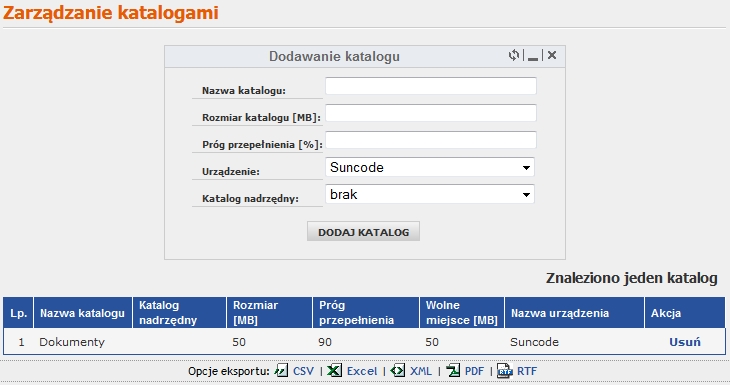The height and width of the screenshot is (385, 730).
Task: Click the Opcje eksportu: label
Action: [x=229, y=371]
